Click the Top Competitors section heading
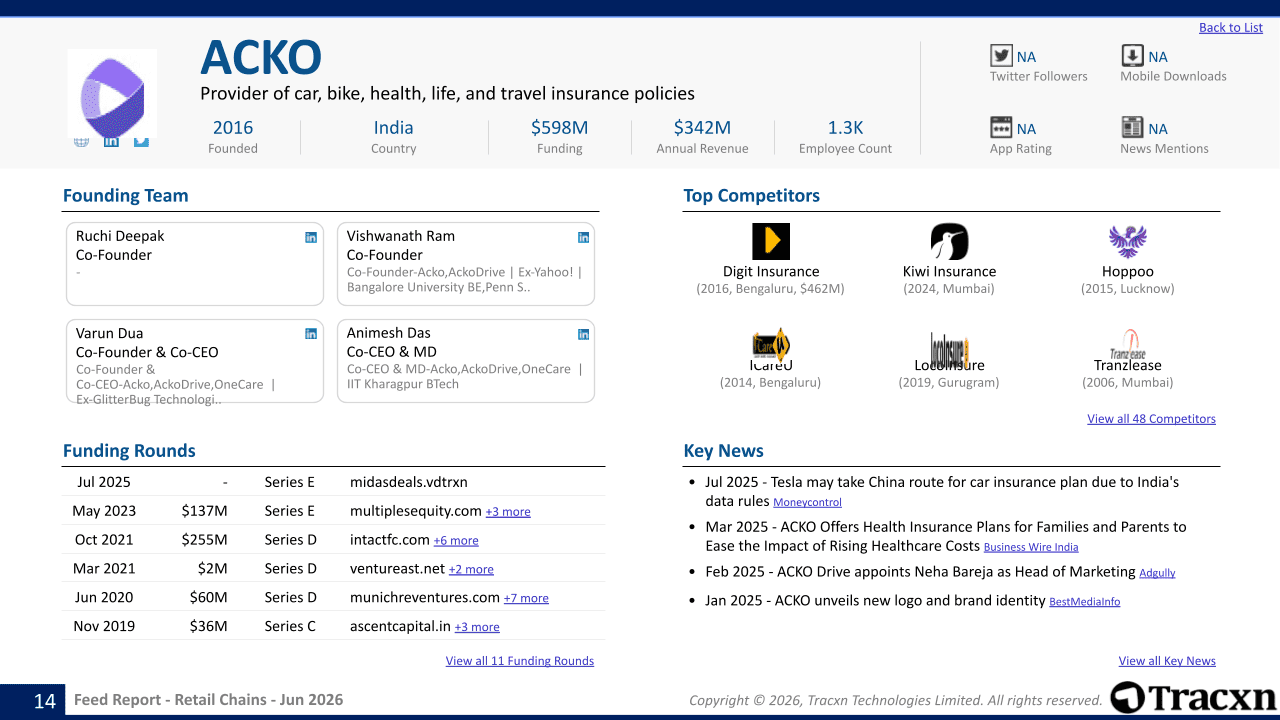This screenshot has width=1280, height=720. pos(752,196)
